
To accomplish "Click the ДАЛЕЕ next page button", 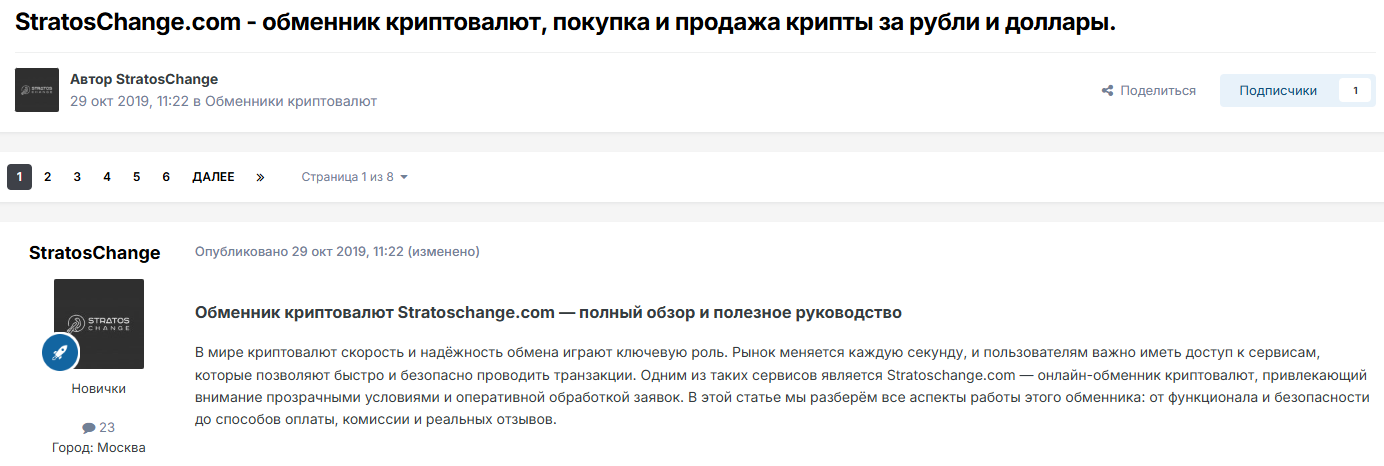I will 213,177.
